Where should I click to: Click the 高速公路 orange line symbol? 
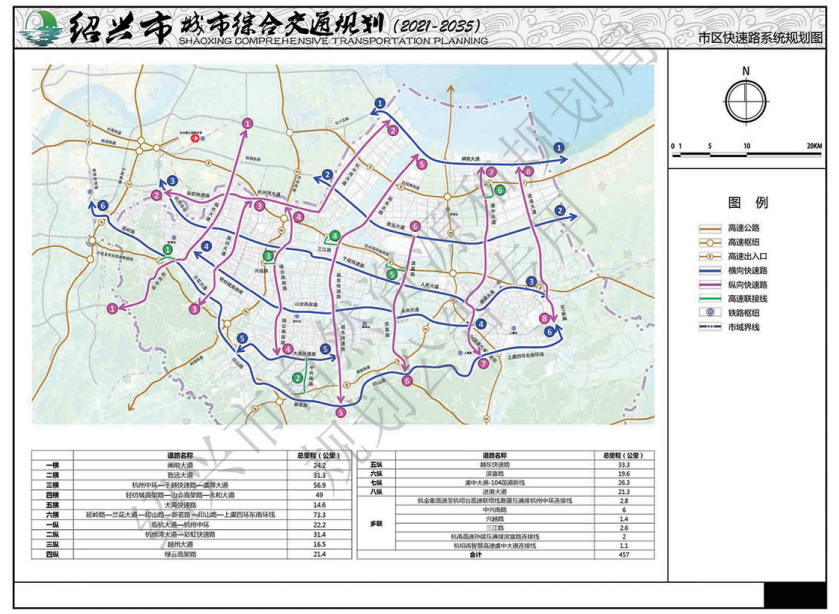click(x=710, y=228)
